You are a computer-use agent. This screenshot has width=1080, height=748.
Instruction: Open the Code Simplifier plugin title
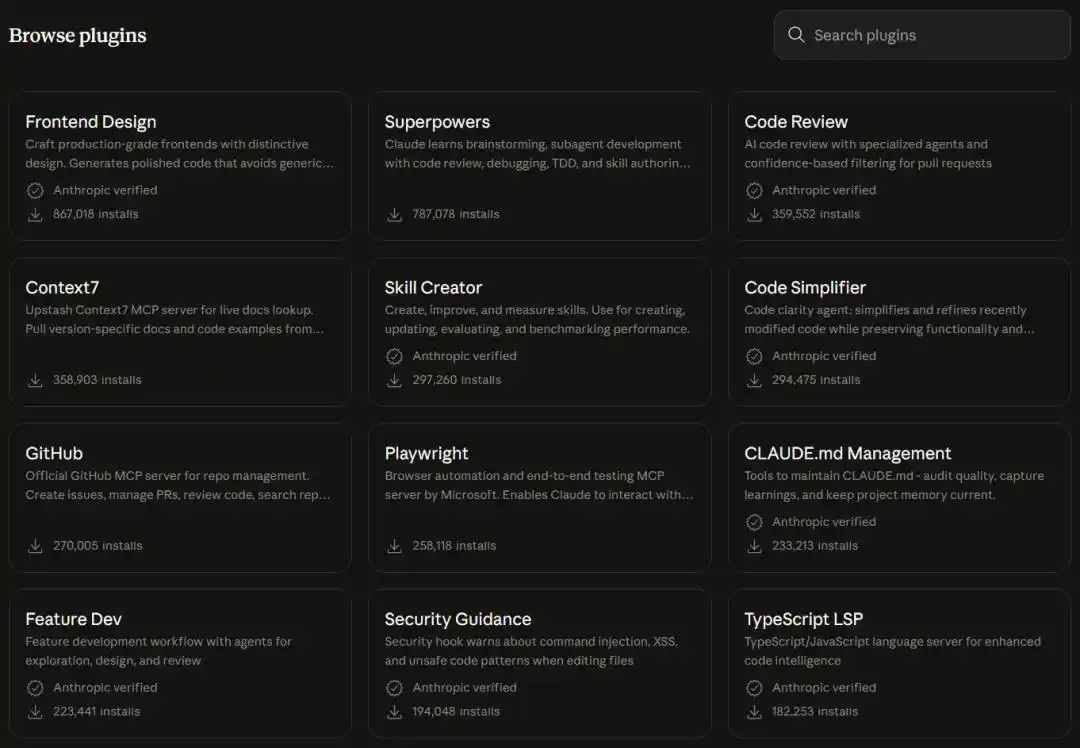click(x=804, y=288)
